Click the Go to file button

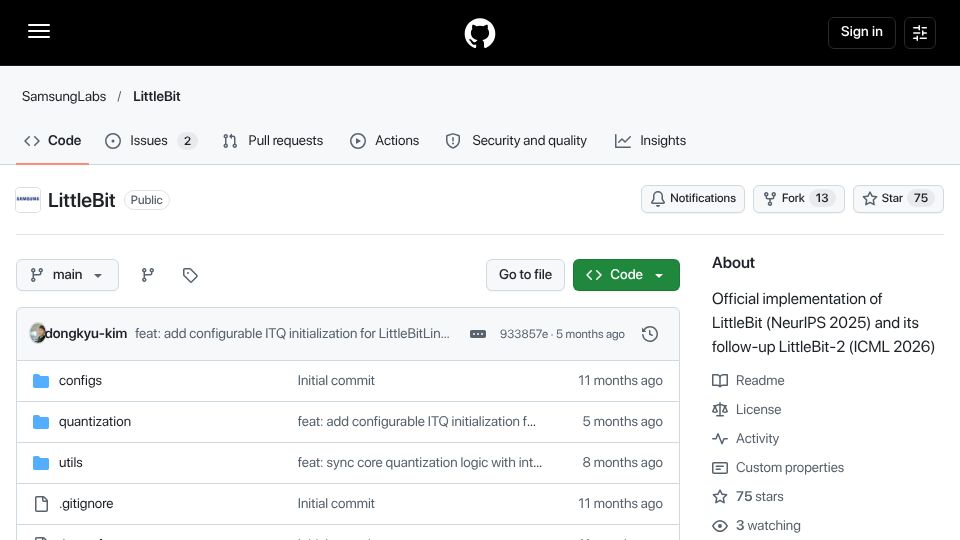tap(525, 275)
